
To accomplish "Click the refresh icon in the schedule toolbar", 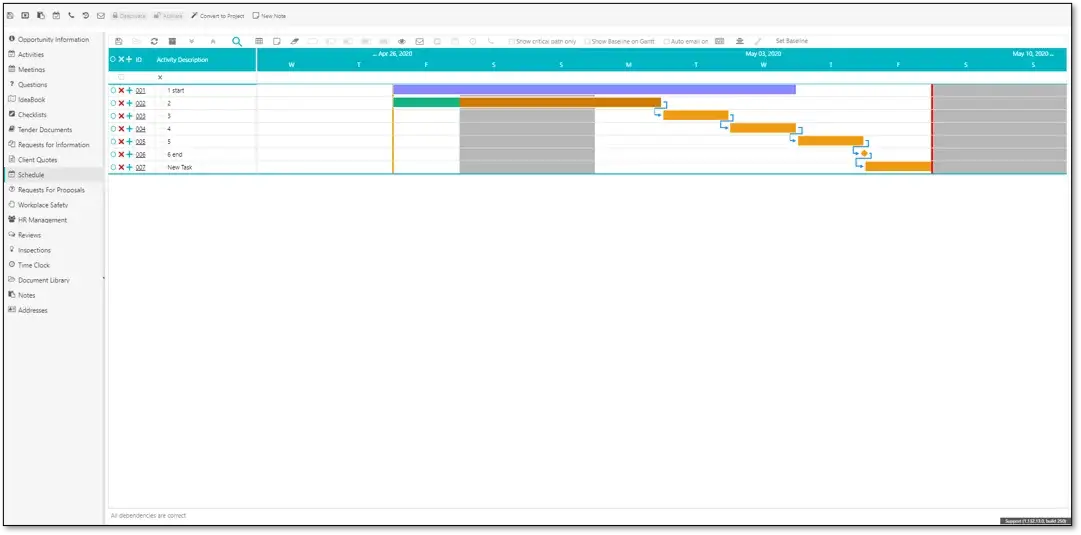I will point(154,41).
